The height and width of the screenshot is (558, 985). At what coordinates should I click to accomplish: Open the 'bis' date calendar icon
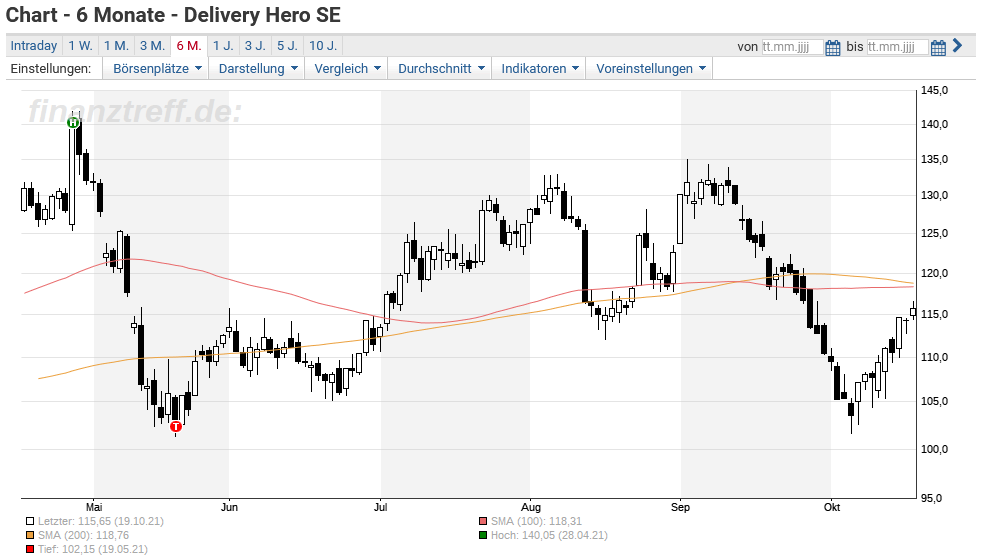coord(938,47)
